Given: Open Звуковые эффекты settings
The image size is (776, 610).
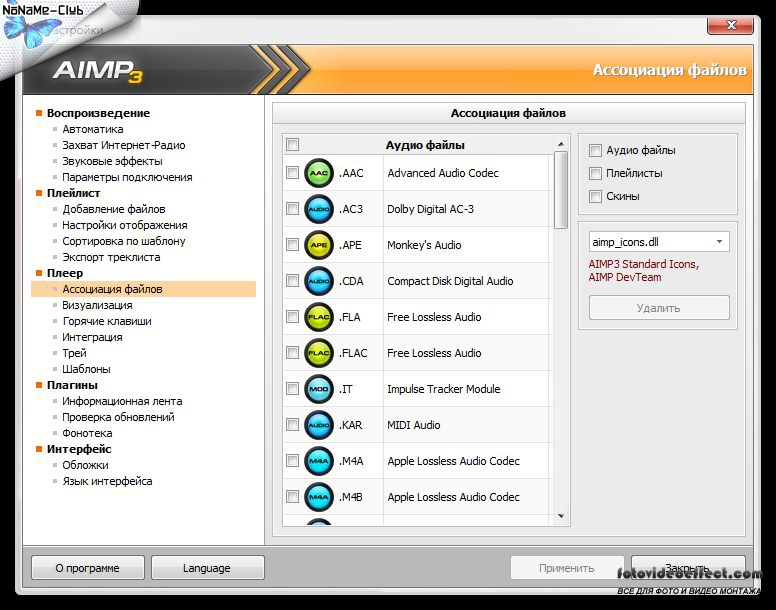Looking at the screenshot, I should coord(112,161).
